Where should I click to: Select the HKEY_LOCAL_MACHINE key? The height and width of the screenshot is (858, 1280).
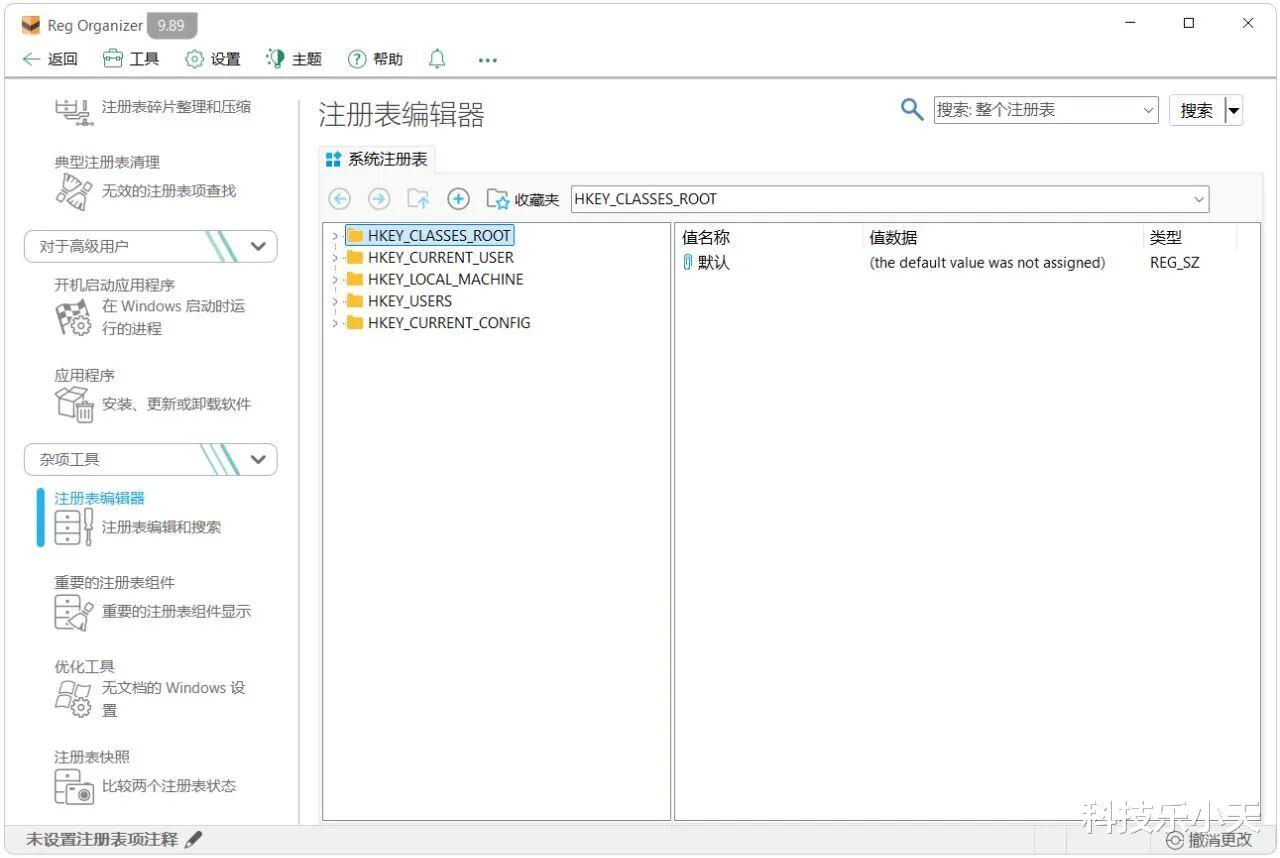click(446, 279)
